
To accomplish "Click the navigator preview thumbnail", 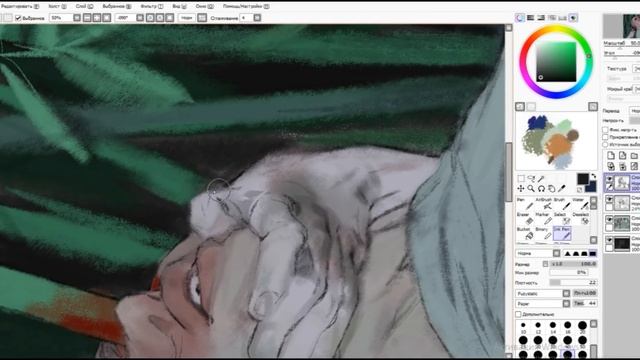I will tap(622, 26).
